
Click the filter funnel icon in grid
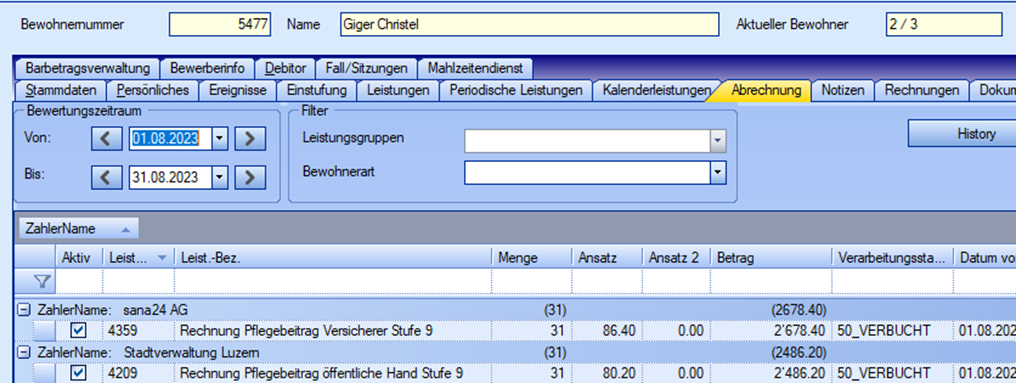[41, 281]
